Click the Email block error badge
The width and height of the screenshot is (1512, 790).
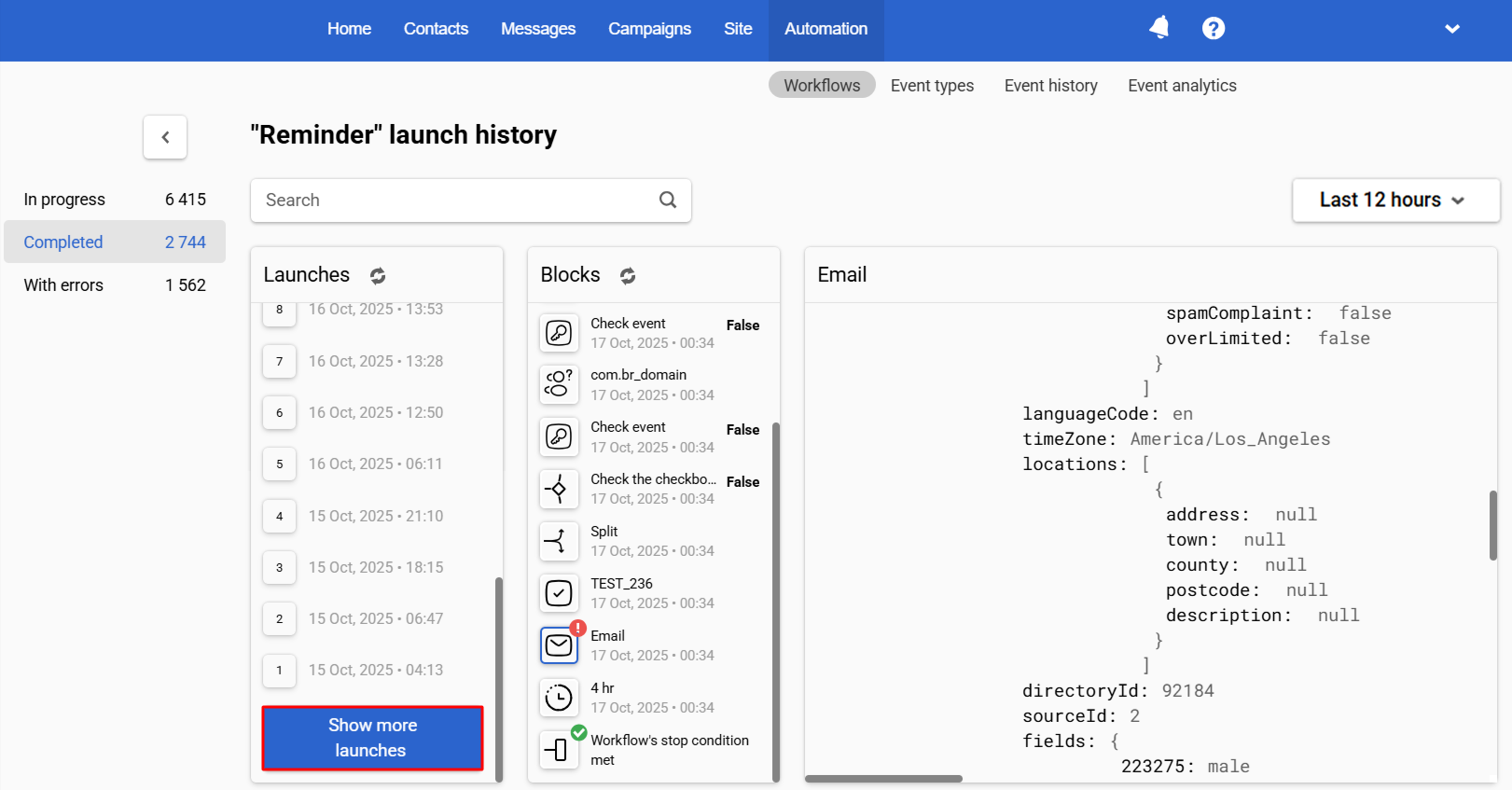tap(578, 628)
